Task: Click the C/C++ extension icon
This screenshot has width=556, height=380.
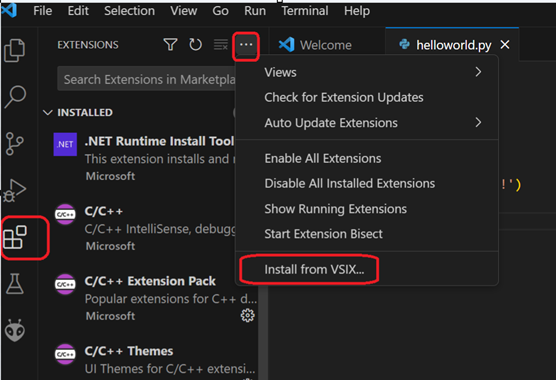Action: (x=65, y=214)
